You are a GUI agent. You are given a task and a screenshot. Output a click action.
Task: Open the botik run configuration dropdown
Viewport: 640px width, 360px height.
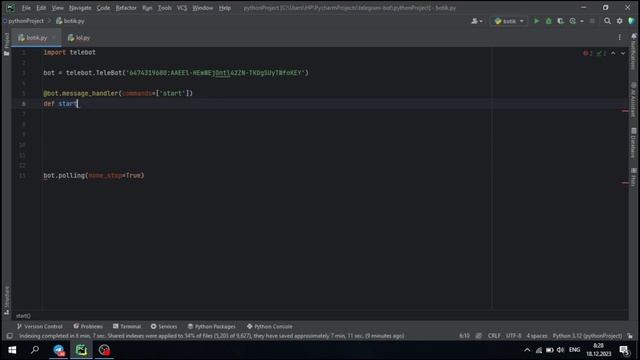tap(509, 21)
